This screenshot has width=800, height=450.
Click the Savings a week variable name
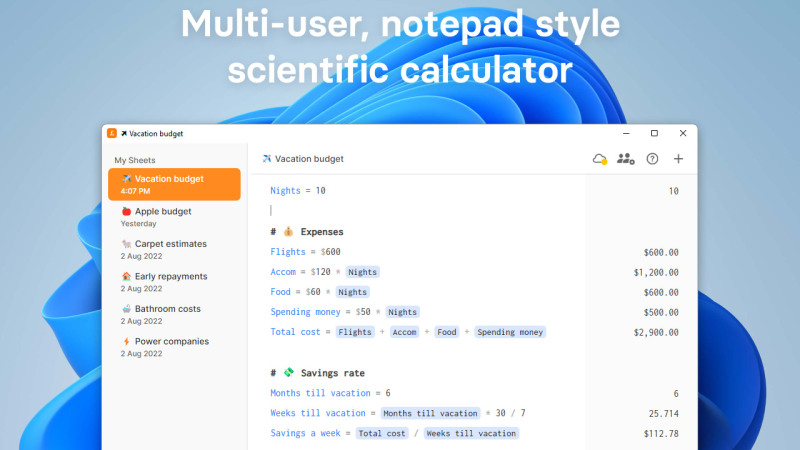point(305,433)
